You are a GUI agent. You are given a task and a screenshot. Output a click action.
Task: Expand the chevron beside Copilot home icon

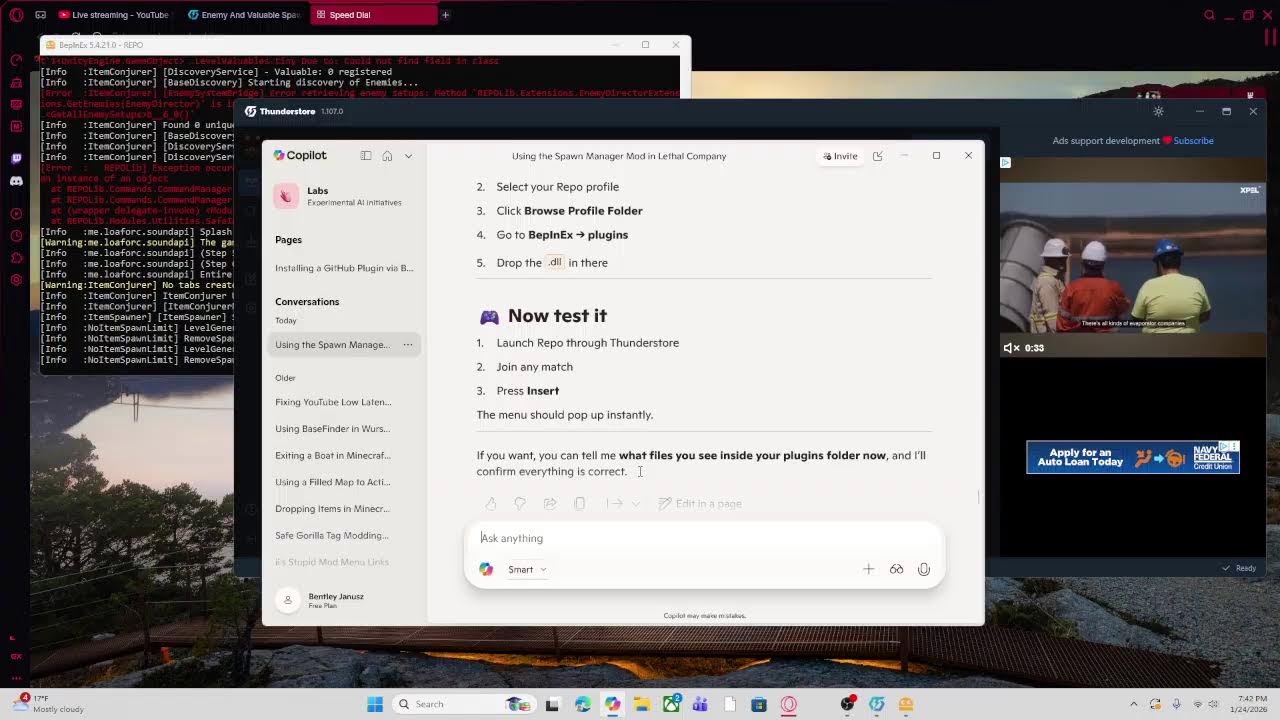[x=408, y=156]
